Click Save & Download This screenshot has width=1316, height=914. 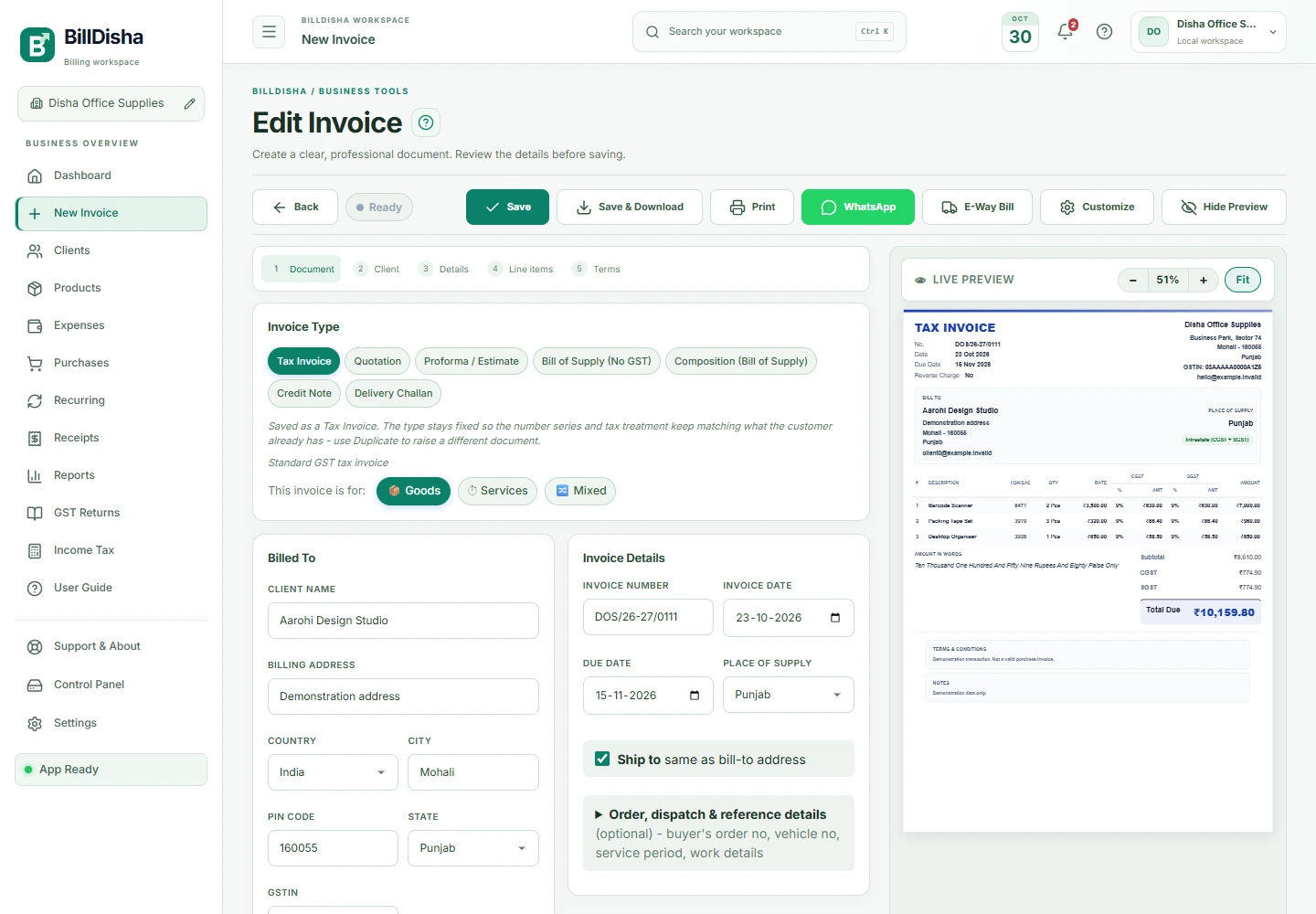pos(630,207)
